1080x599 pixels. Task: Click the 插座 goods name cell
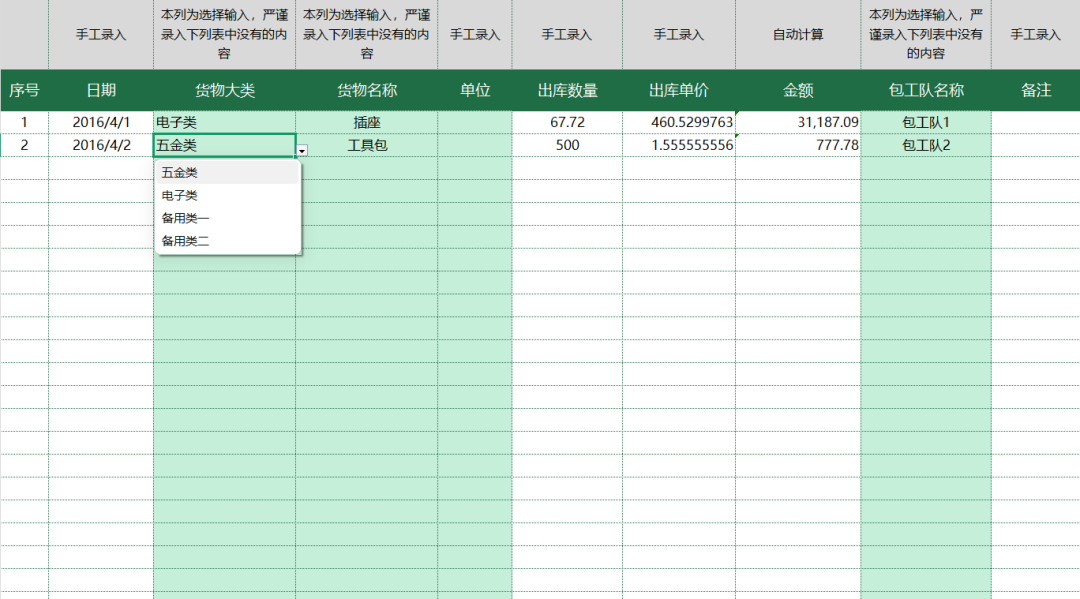367,121
